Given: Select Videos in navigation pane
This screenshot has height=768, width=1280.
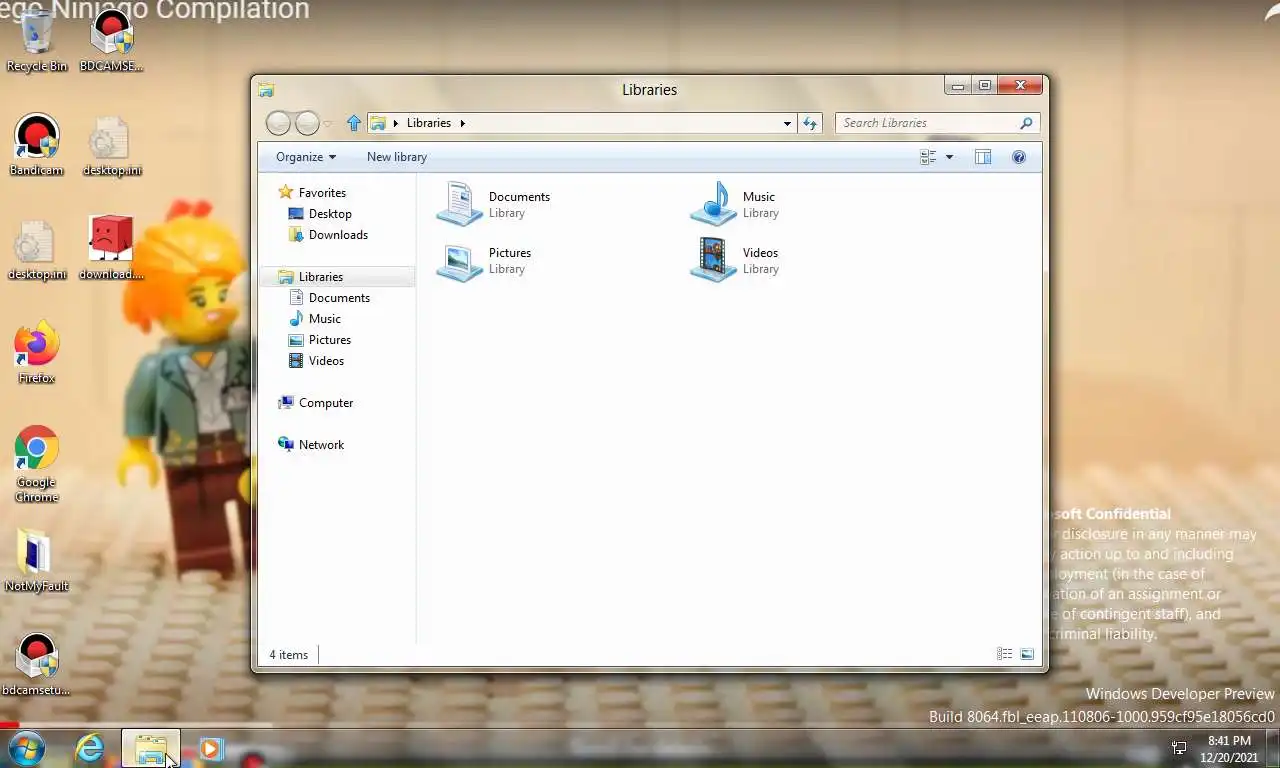Looking at the screenshot, I should pyautogui.click(x=326, y=361).
